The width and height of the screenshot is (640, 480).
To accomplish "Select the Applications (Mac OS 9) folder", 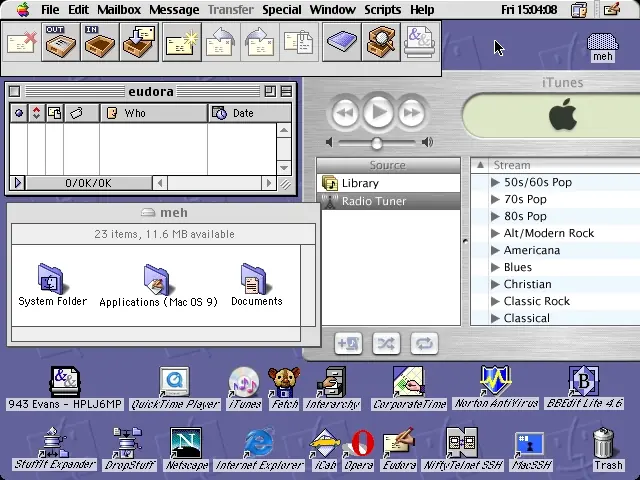I will pyautogui.click(x=158, y=285).
